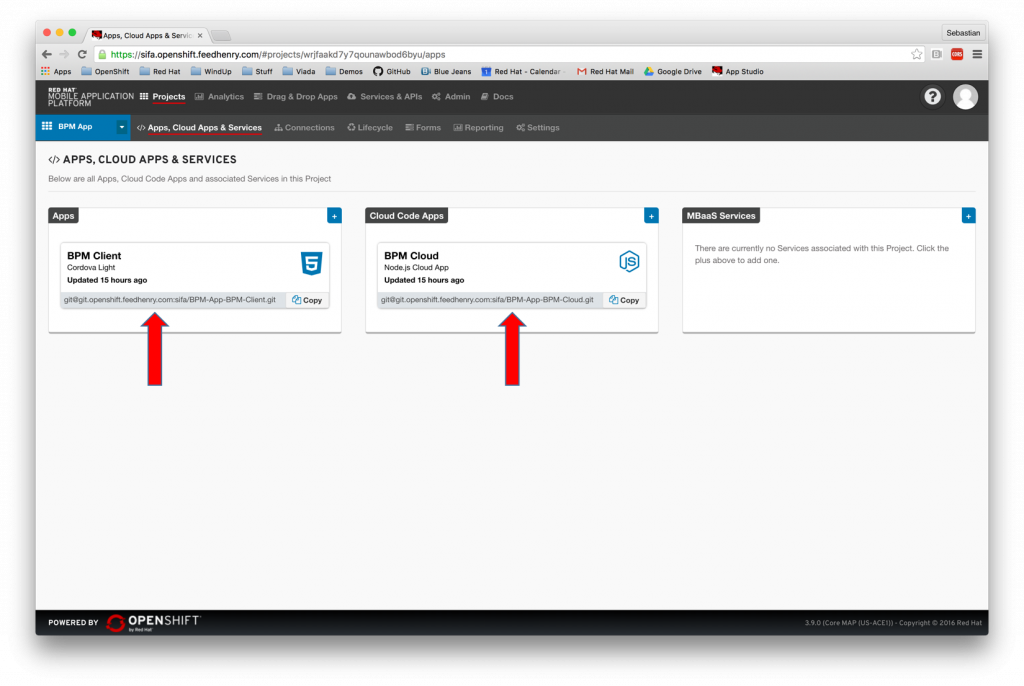The height and width of the screenshot is (686, 1024).
Task: Click the red CORS extension icon
Action: click(x=957, y=54)
